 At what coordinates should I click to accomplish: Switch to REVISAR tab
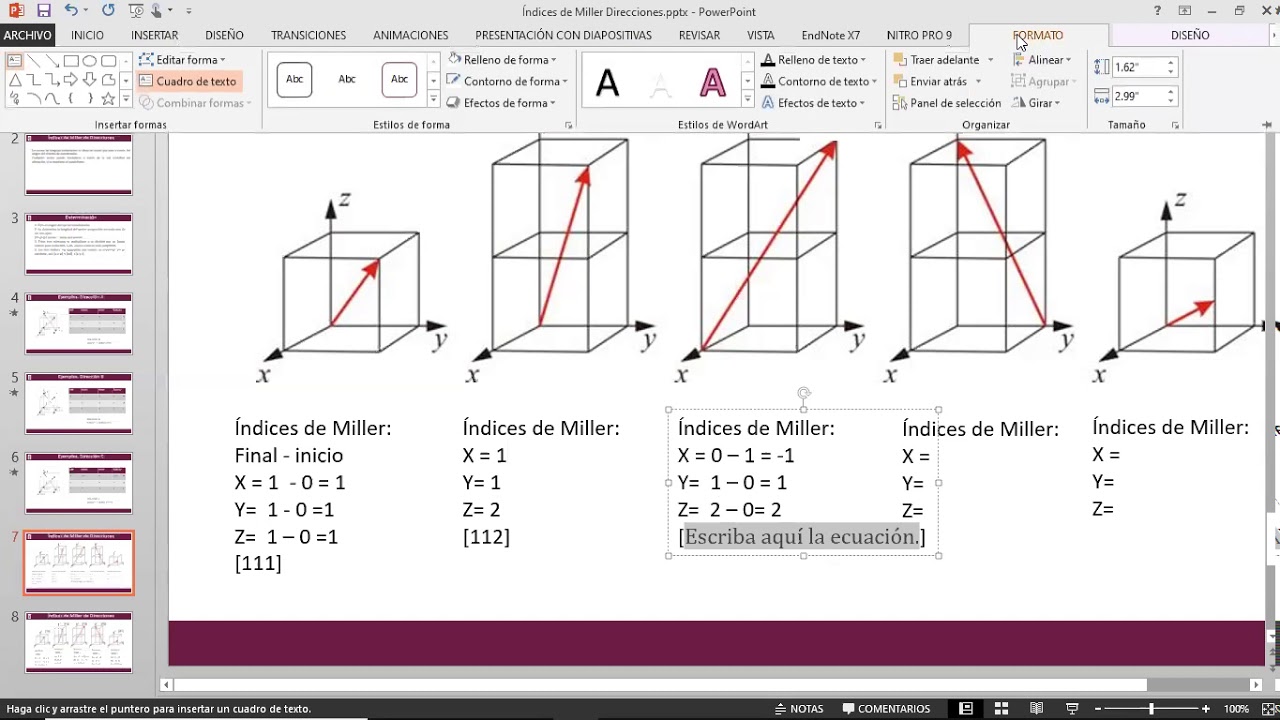pyautogui.click(x=699, y=35)
